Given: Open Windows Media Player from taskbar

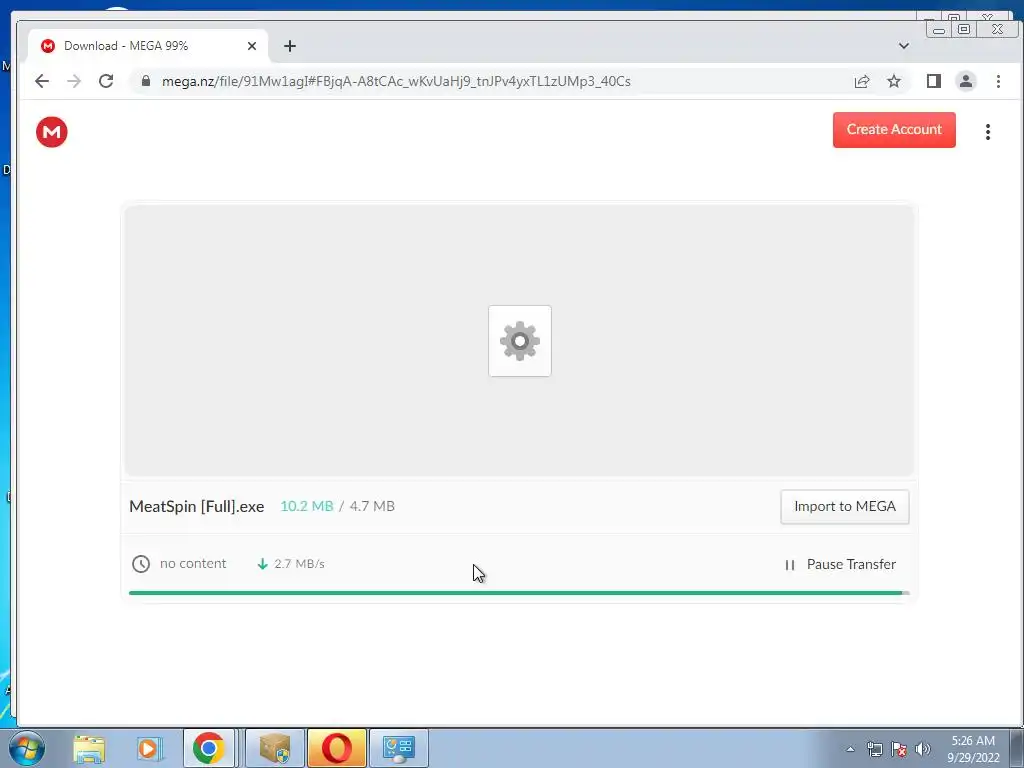Looking at the screenshot, I should [x=150, y=748].
